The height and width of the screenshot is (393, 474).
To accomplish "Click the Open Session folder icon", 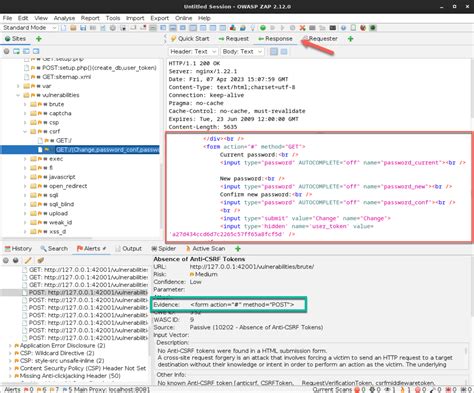I will click(x=73, y=28).
